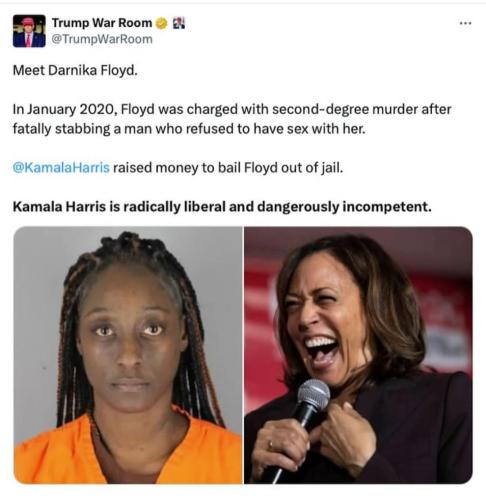
Task: Open the Trump War Room profile avatar
Action: pyautogui.click(x=29, y=31)
